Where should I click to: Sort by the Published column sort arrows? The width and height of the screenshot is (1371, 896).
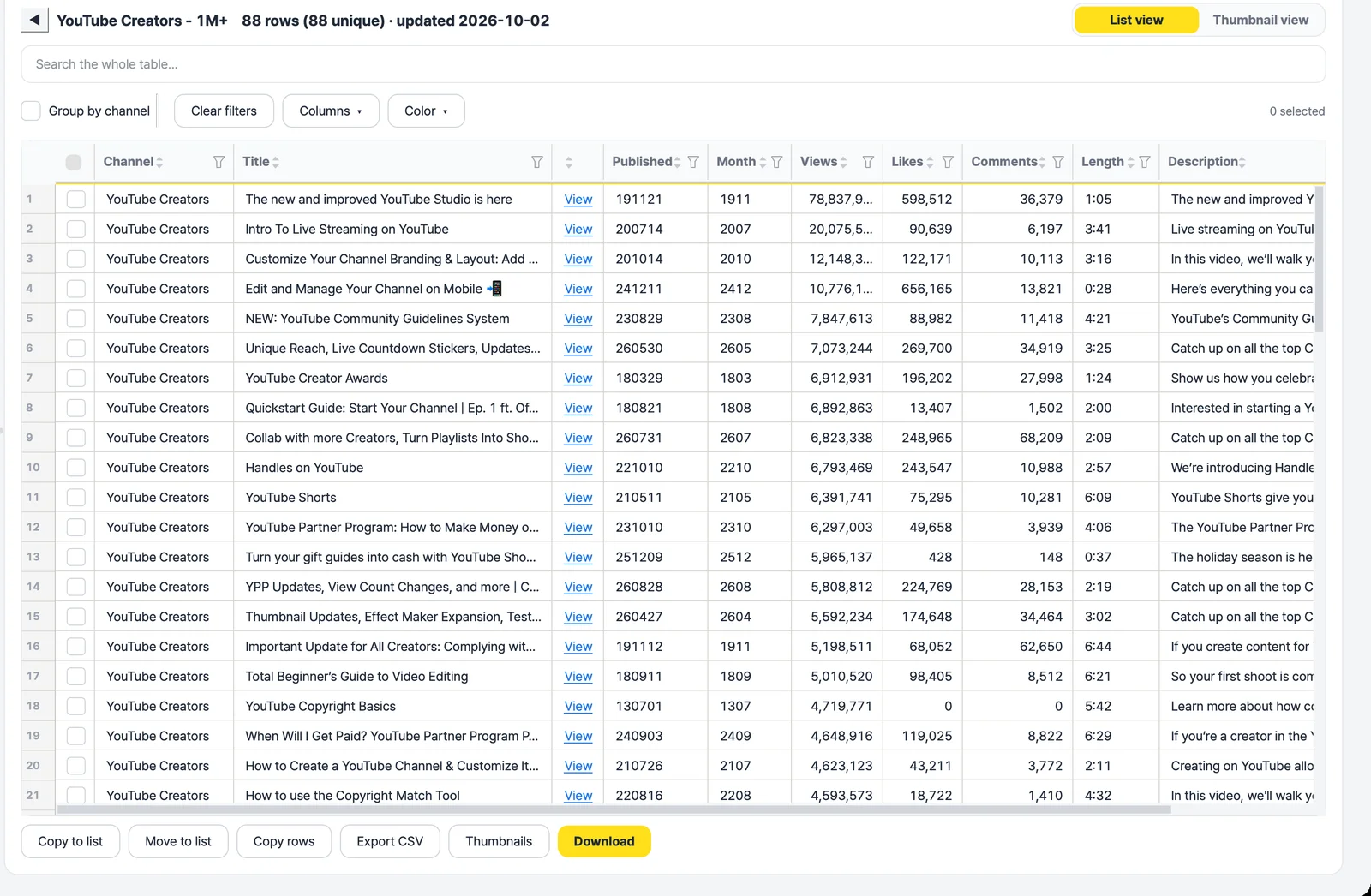pos(677,162)
